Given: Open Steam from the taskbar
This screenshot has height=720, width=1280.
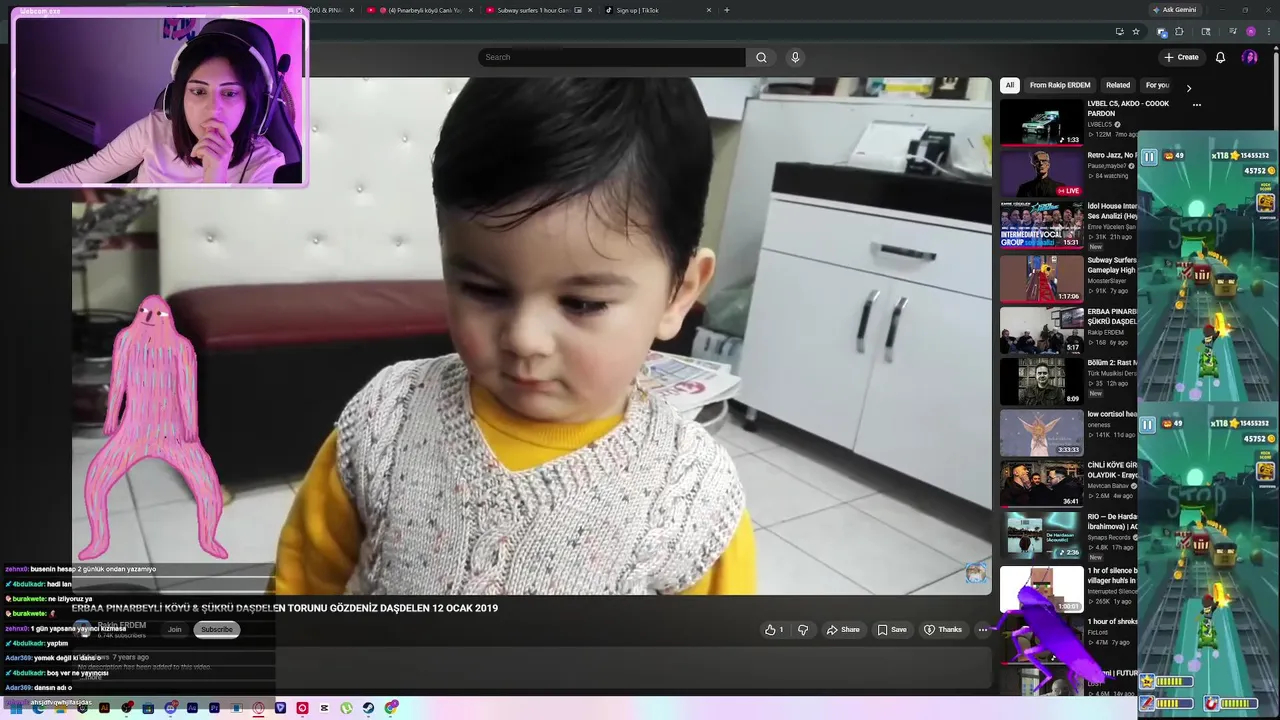Looking at the screenshot, I should click(x=368, y=708).
